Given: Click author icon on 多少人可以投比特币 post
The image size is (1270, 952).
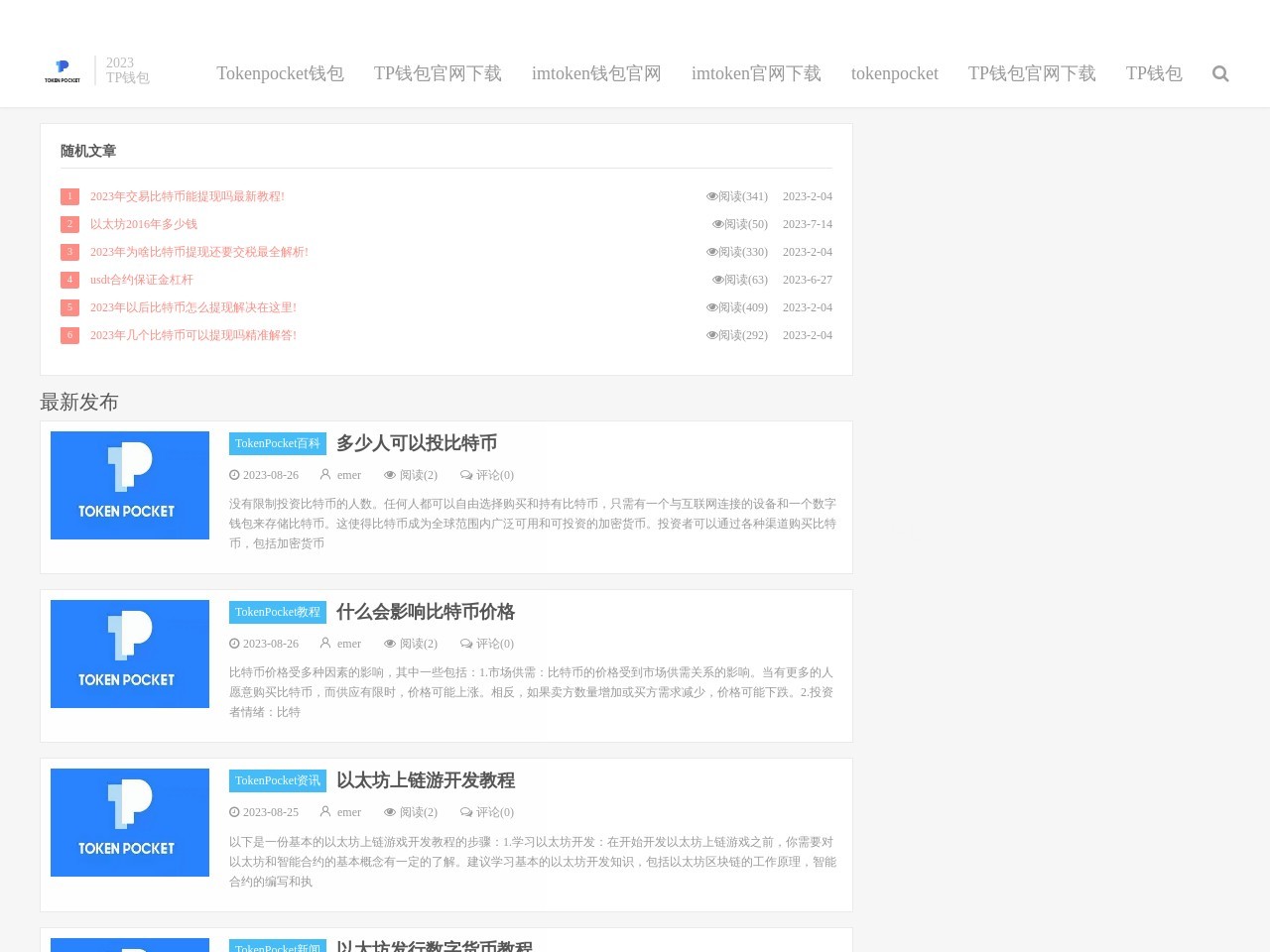Looking at the screenshot, I should [x=325, y=475].
